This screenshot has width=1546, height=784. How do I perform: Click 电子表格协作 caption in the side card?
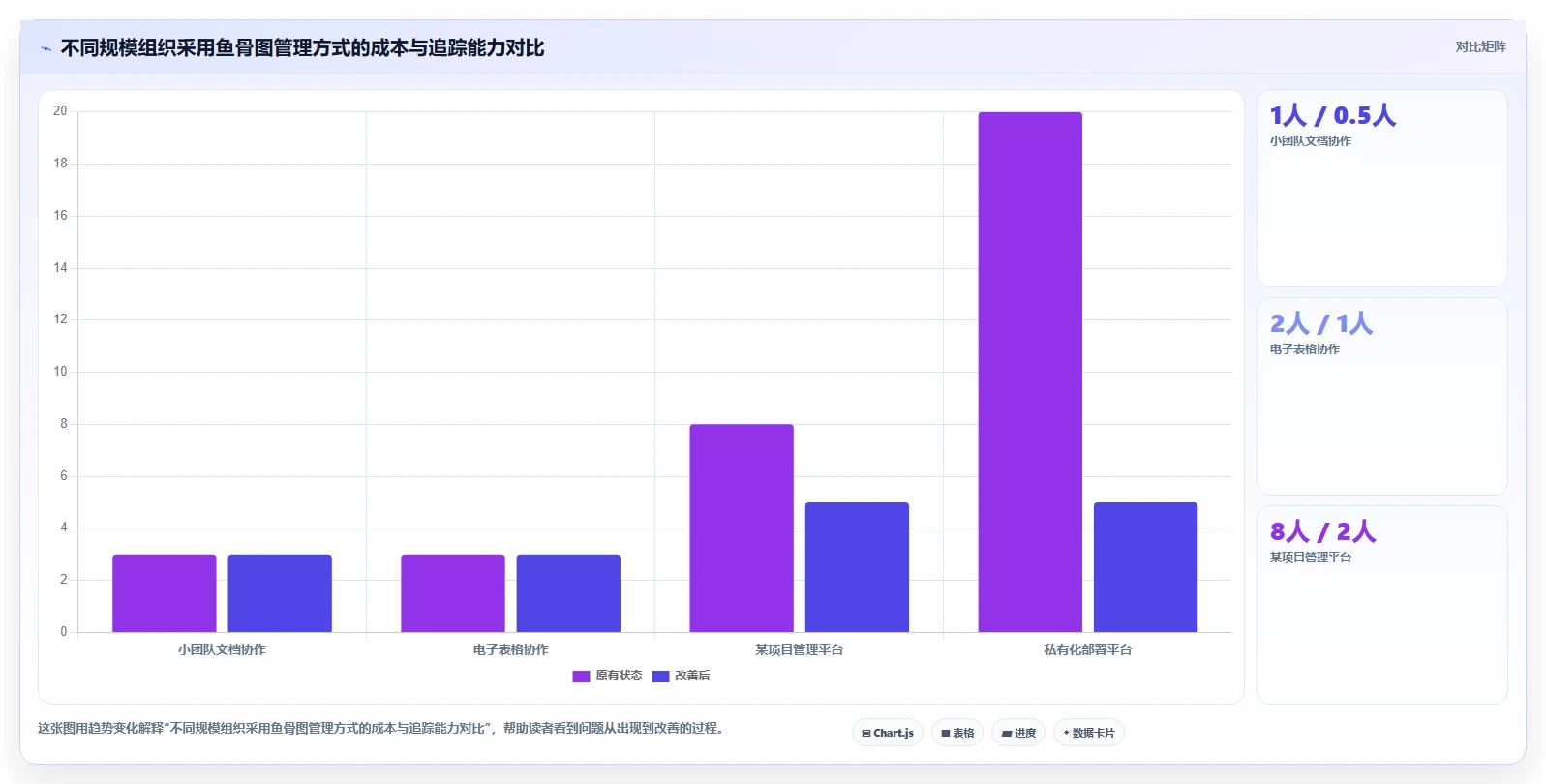(1305, 349)
